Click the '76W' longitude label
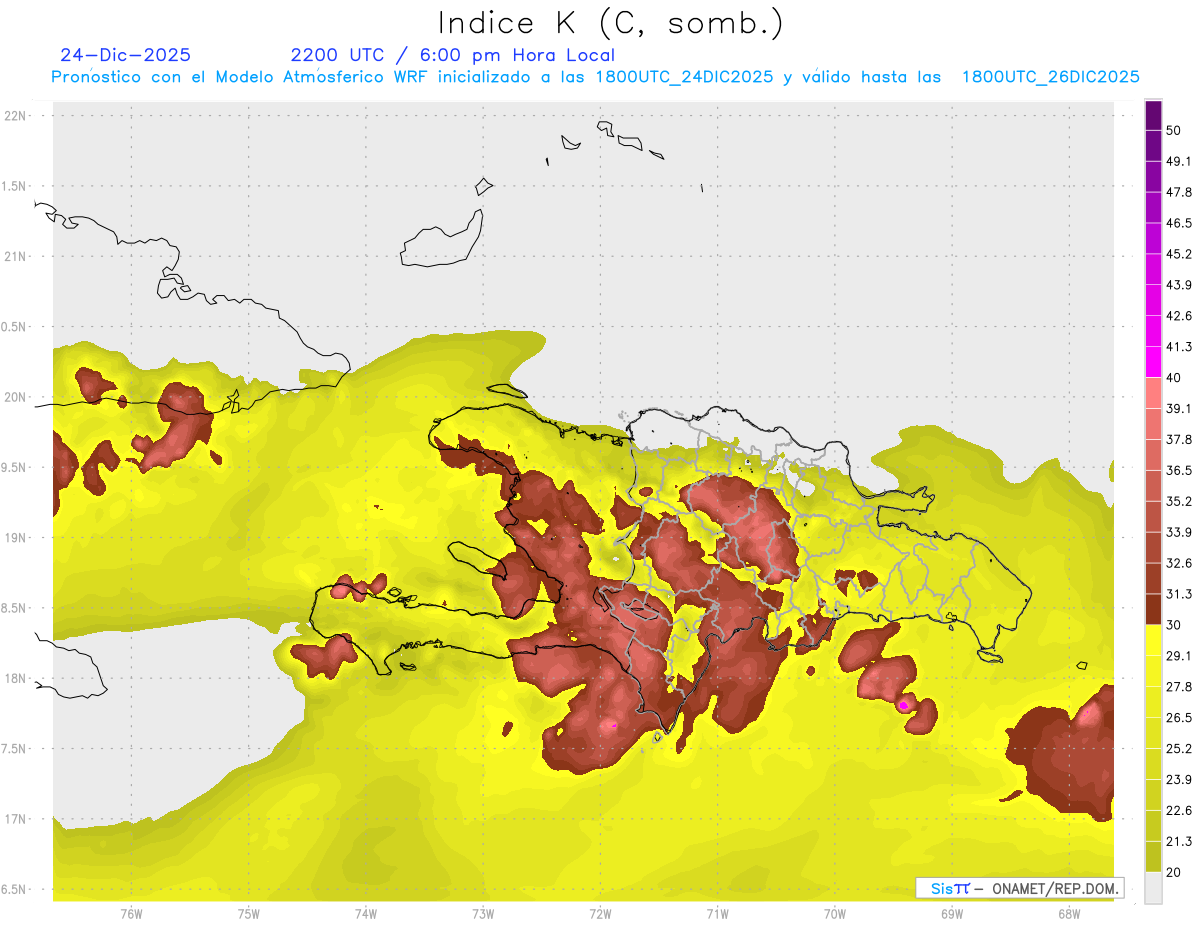 tap(131, 914)
